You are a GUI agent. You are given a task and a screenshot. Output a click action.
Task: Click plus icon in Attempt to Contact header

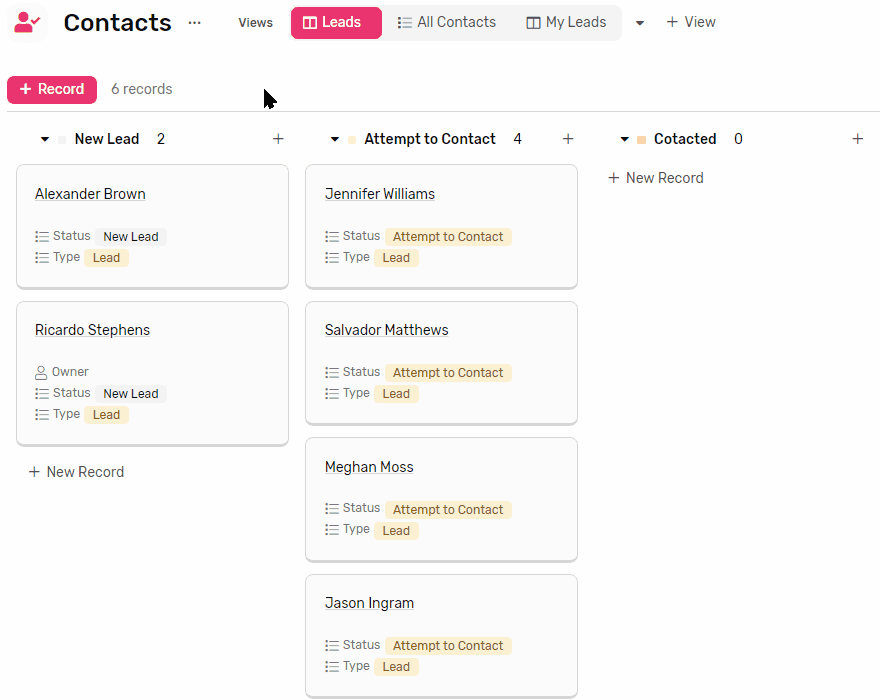click(567, 139)
